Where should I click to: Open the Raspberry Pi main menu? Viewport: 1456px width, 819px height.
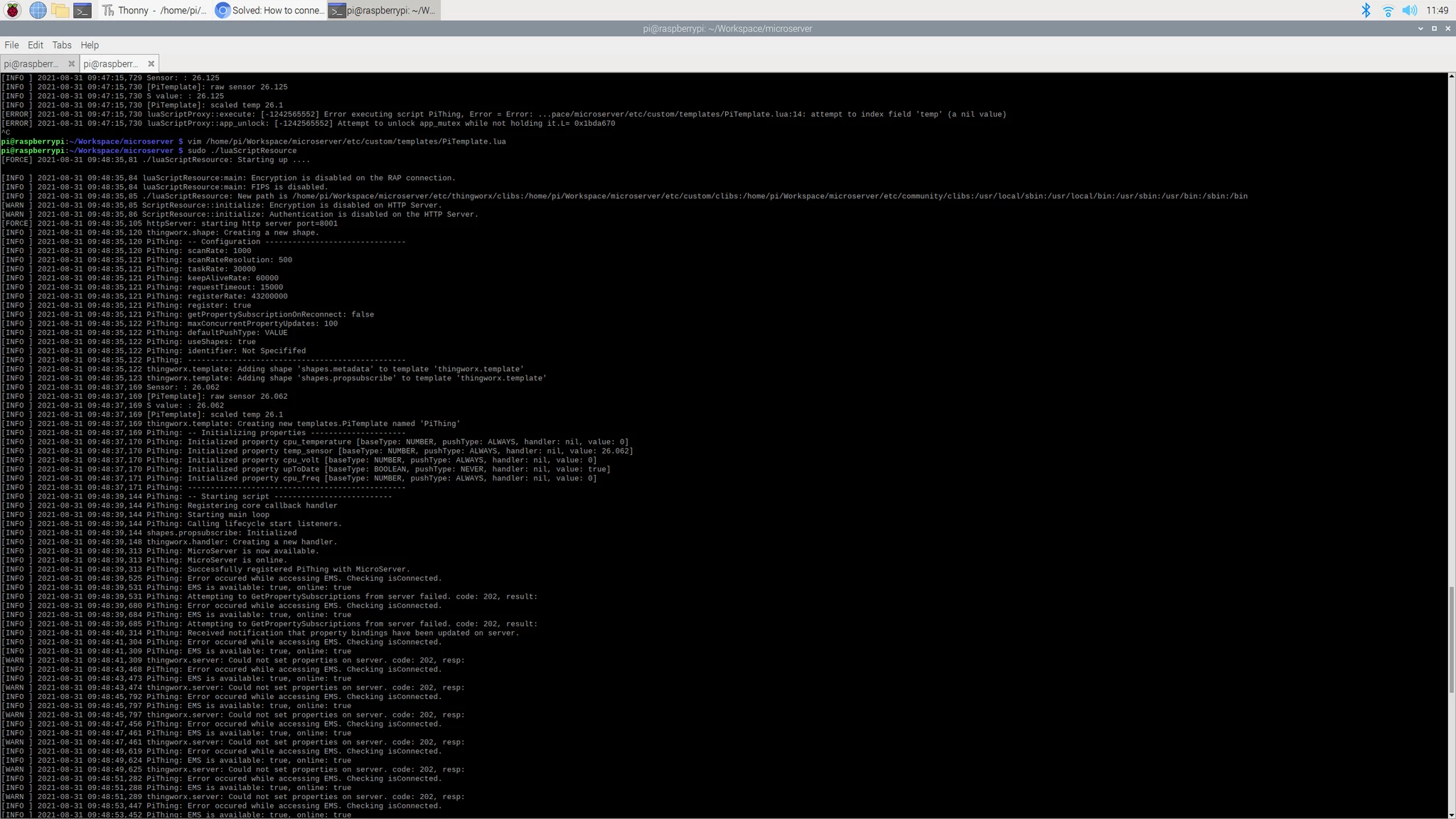[13, 10]
